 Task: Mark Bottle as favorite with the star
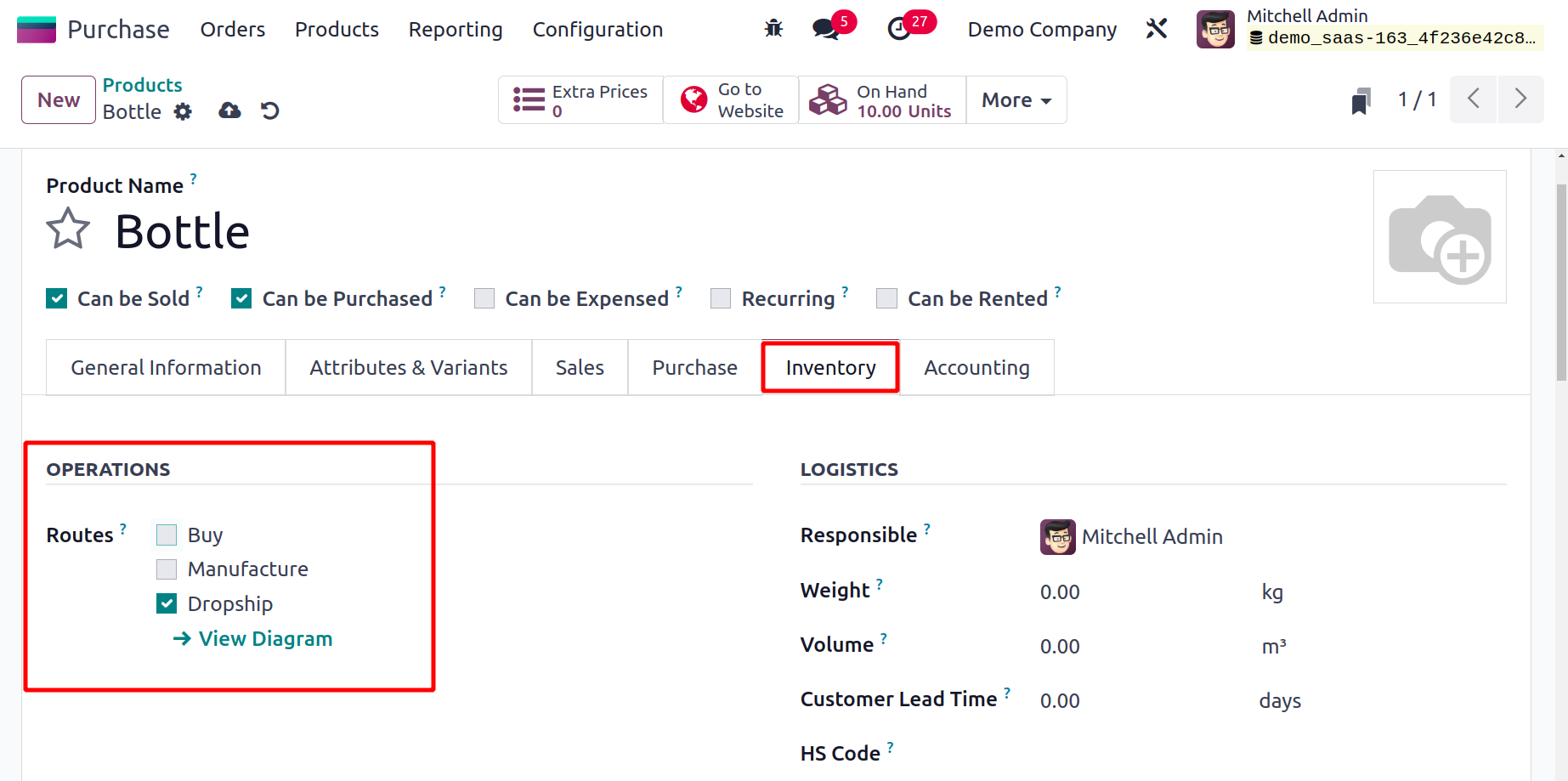point(68,229)
